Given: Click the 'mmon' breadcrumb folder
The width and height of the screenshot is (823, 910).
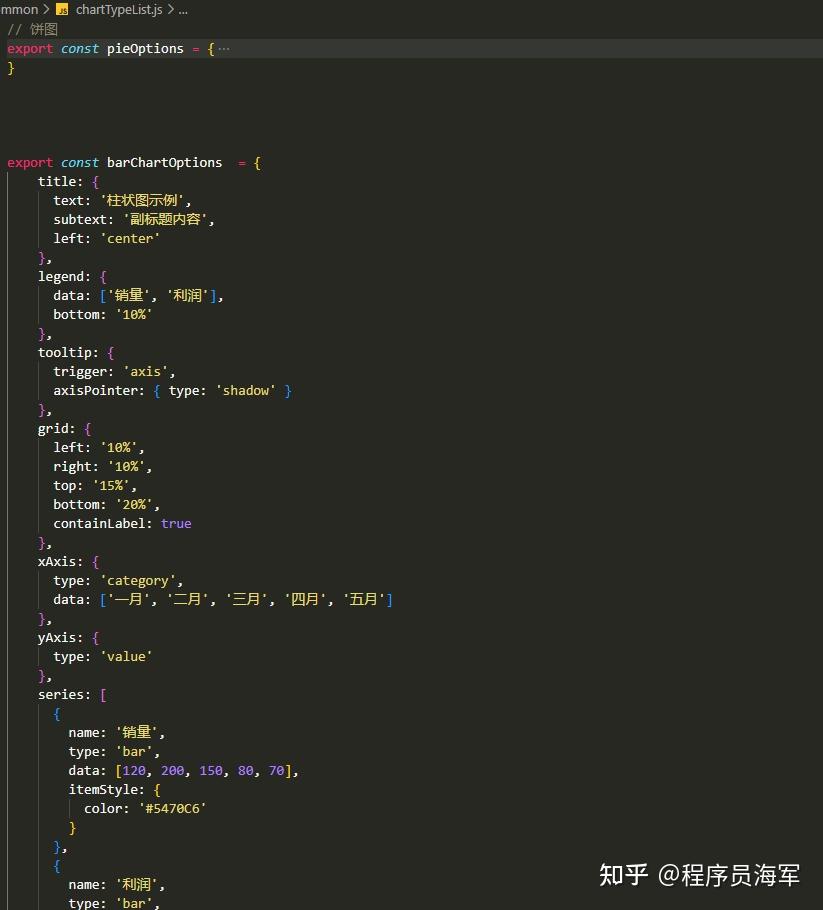Looking at the screenshot, I should (x=19, y=10).
